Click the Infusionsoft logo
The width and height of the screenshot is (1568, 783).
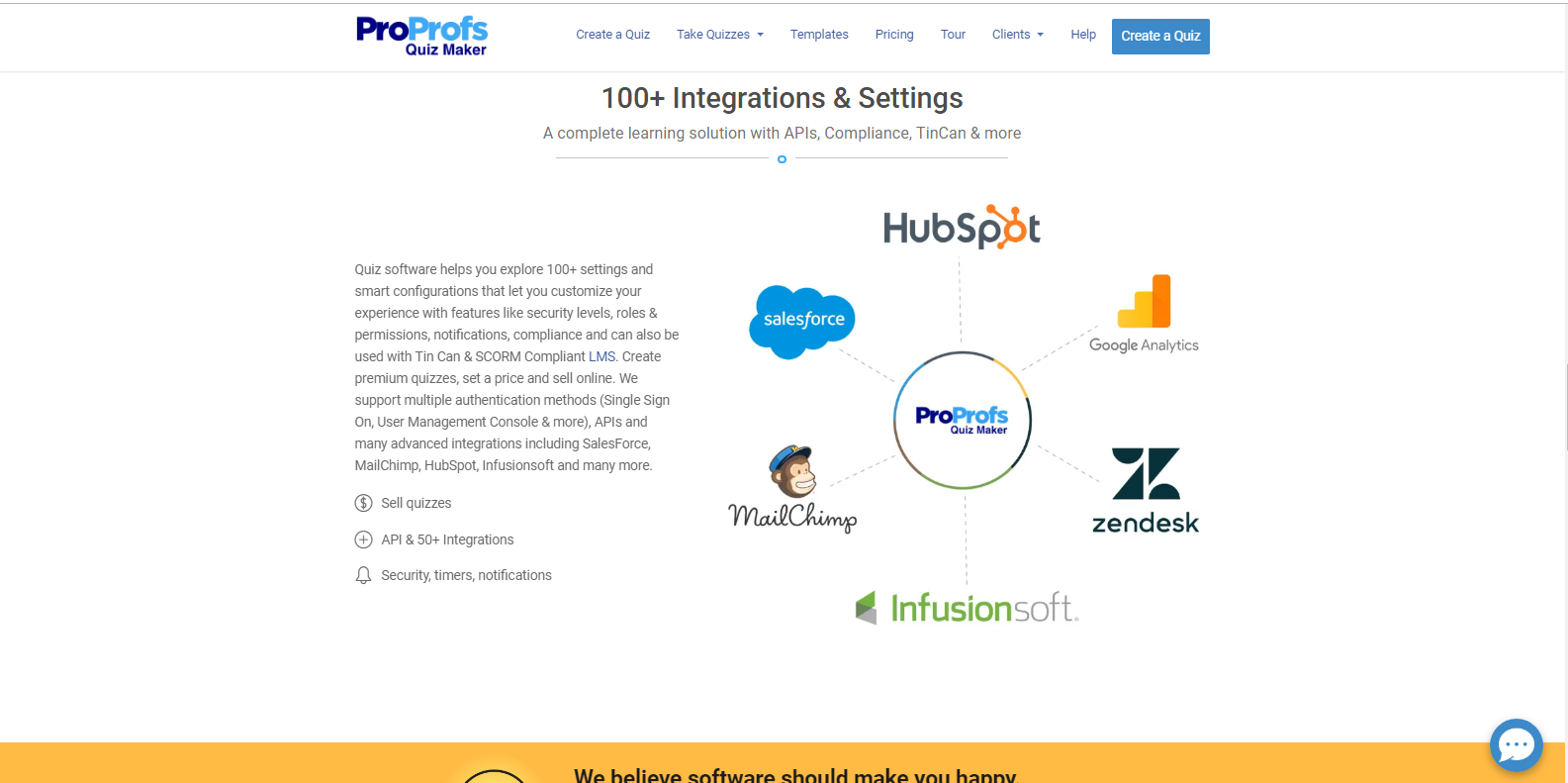point(967,608)
